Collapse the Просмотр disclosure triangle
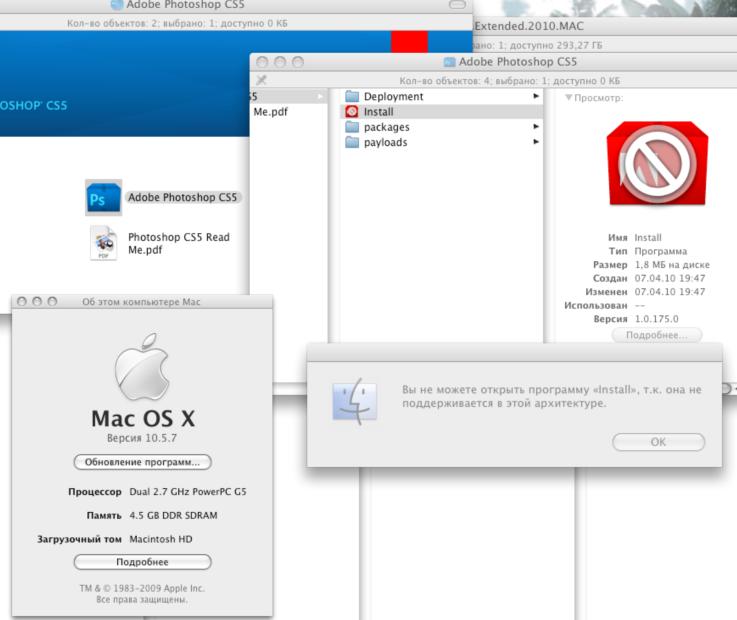 [568, 97]
